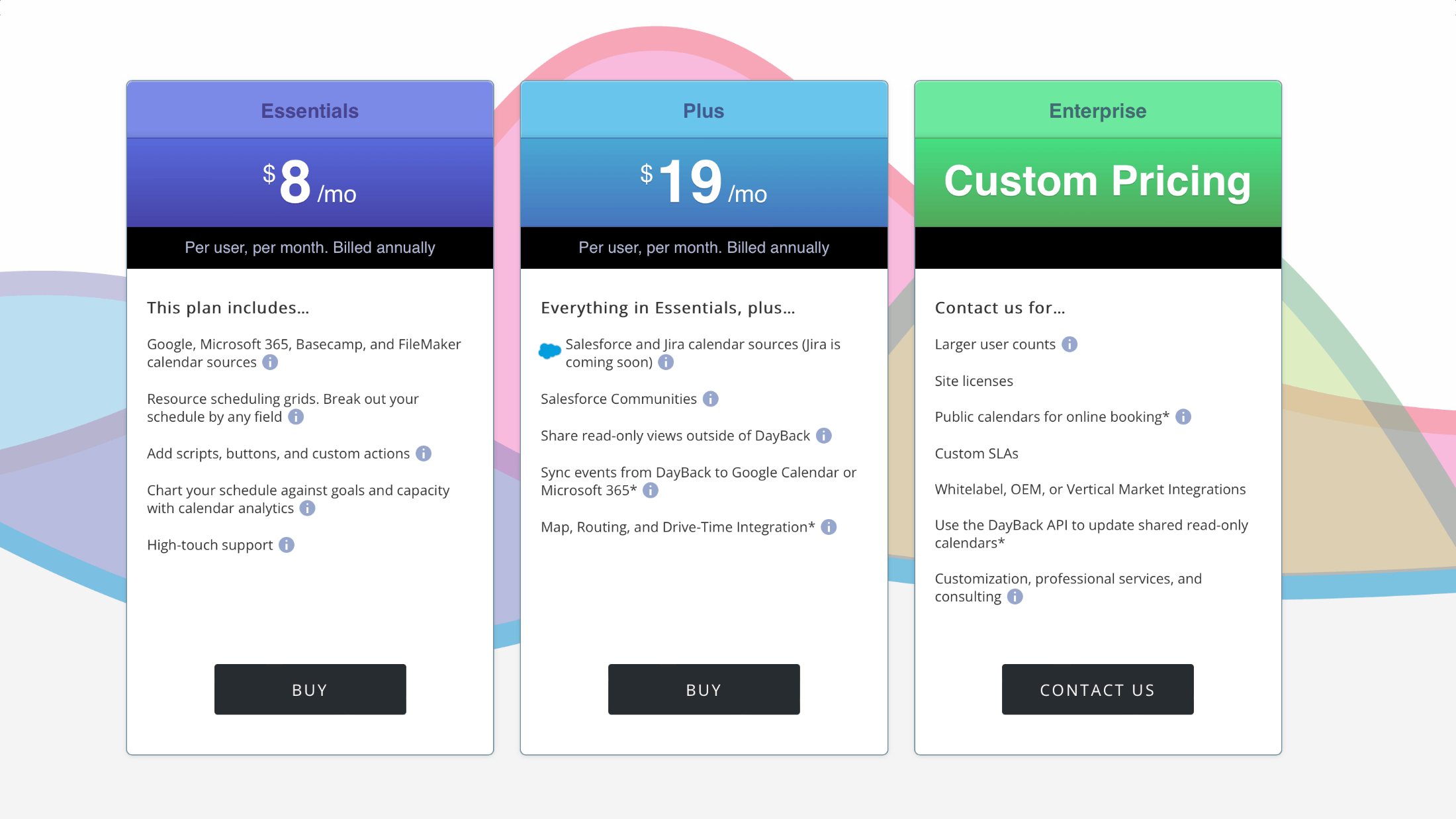Click info icon beside Microsoft 365 sync
Viewport: 1456px width, 819px height.
tap(651, 491)
